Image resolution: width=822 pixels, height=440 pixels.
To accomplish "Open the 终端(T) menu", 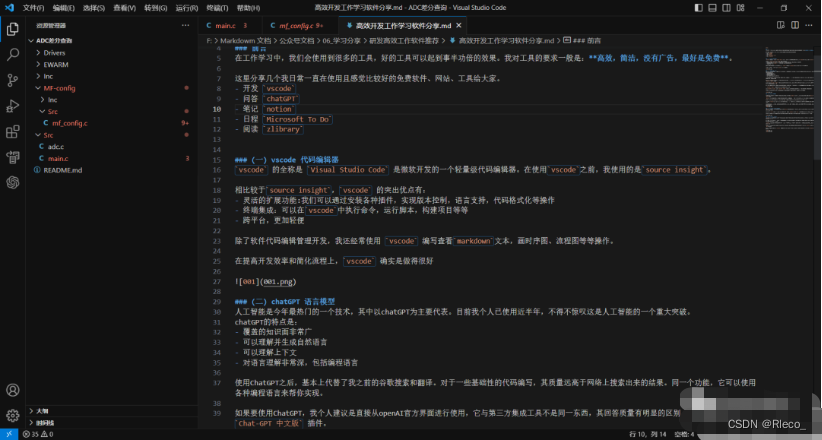I will point(218,8).
